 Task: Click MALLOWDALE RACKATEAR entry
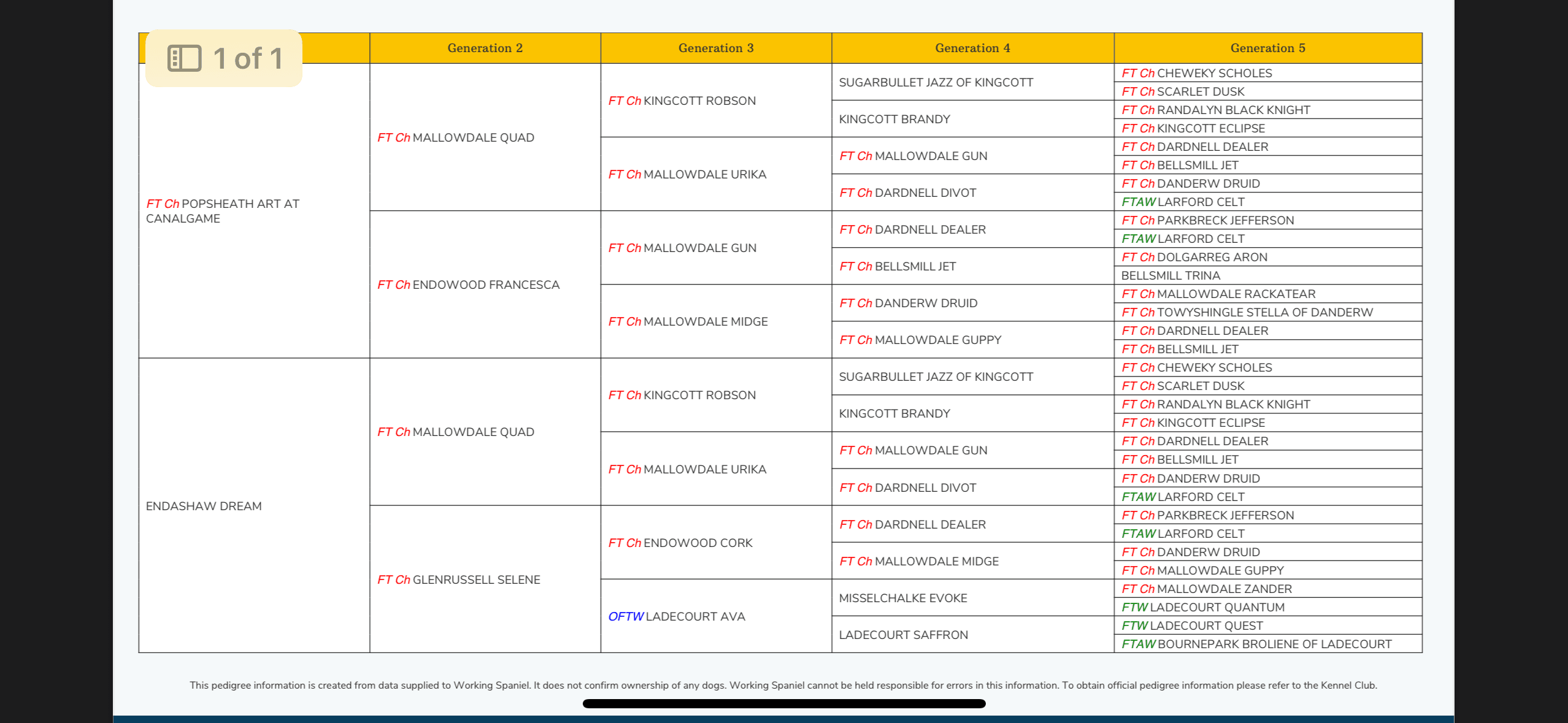pyautogui.click(x=1218, y=294)
